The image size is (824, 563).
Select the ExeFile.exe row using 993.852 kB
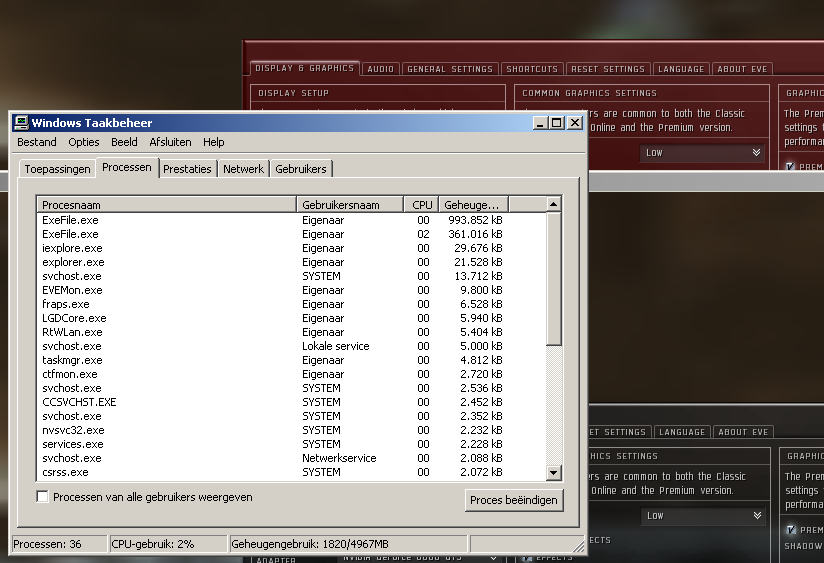291,220
